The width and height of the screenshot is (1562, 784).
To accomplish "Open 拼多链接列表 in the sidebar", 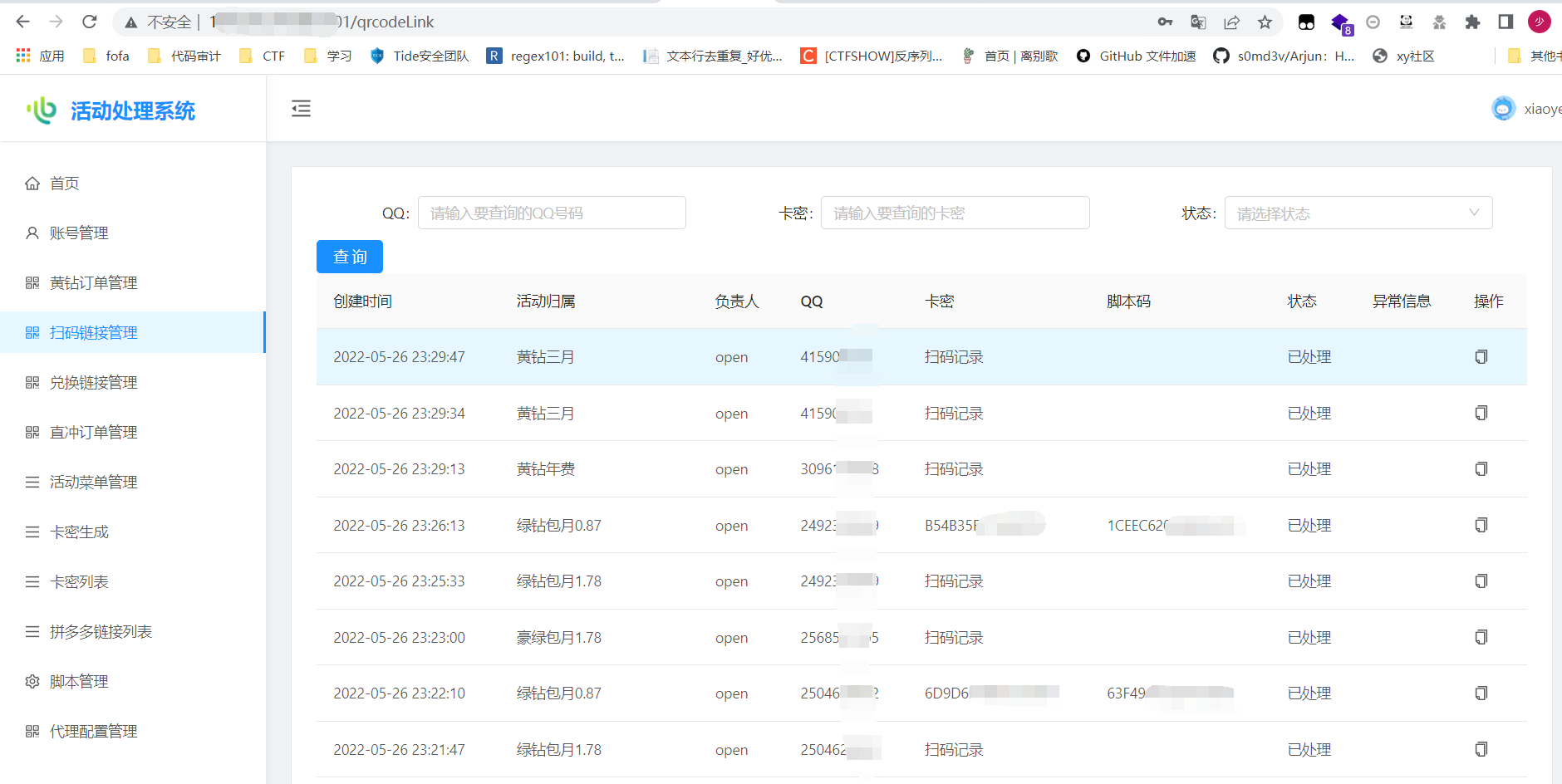I will coord(133,631).
